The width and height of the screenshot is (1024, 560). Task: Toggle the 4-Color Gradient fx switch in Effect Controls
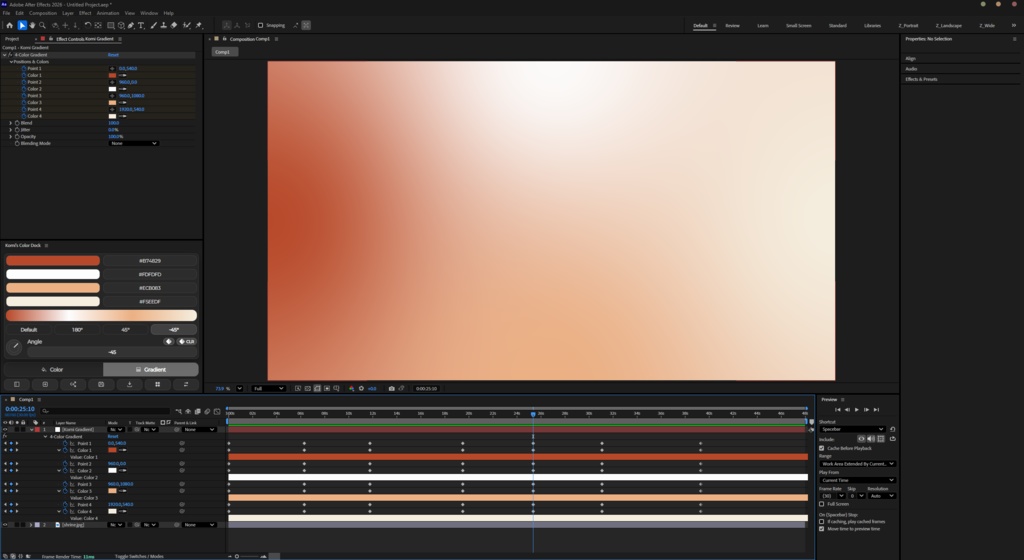10,55
